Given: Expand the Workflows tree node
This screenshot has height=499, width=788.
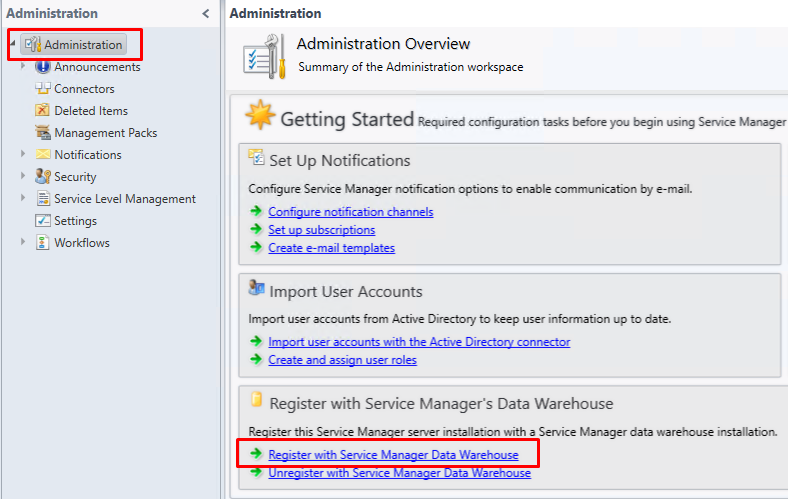Looking at the screenshot, I should (23, 242).
